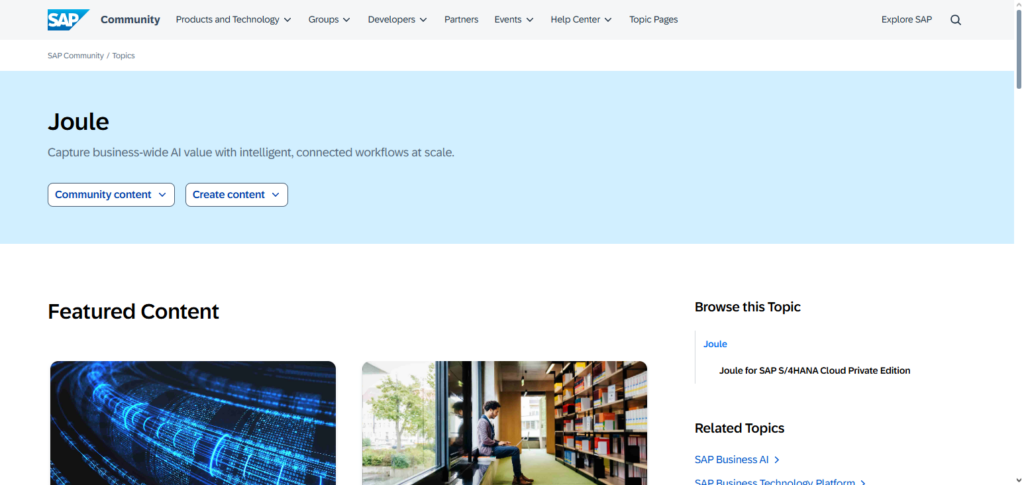The height and width of the screenshot is (485, 1024).
Task: Open SAP Business Technology Platform related topic
Action: click(775, 482)
